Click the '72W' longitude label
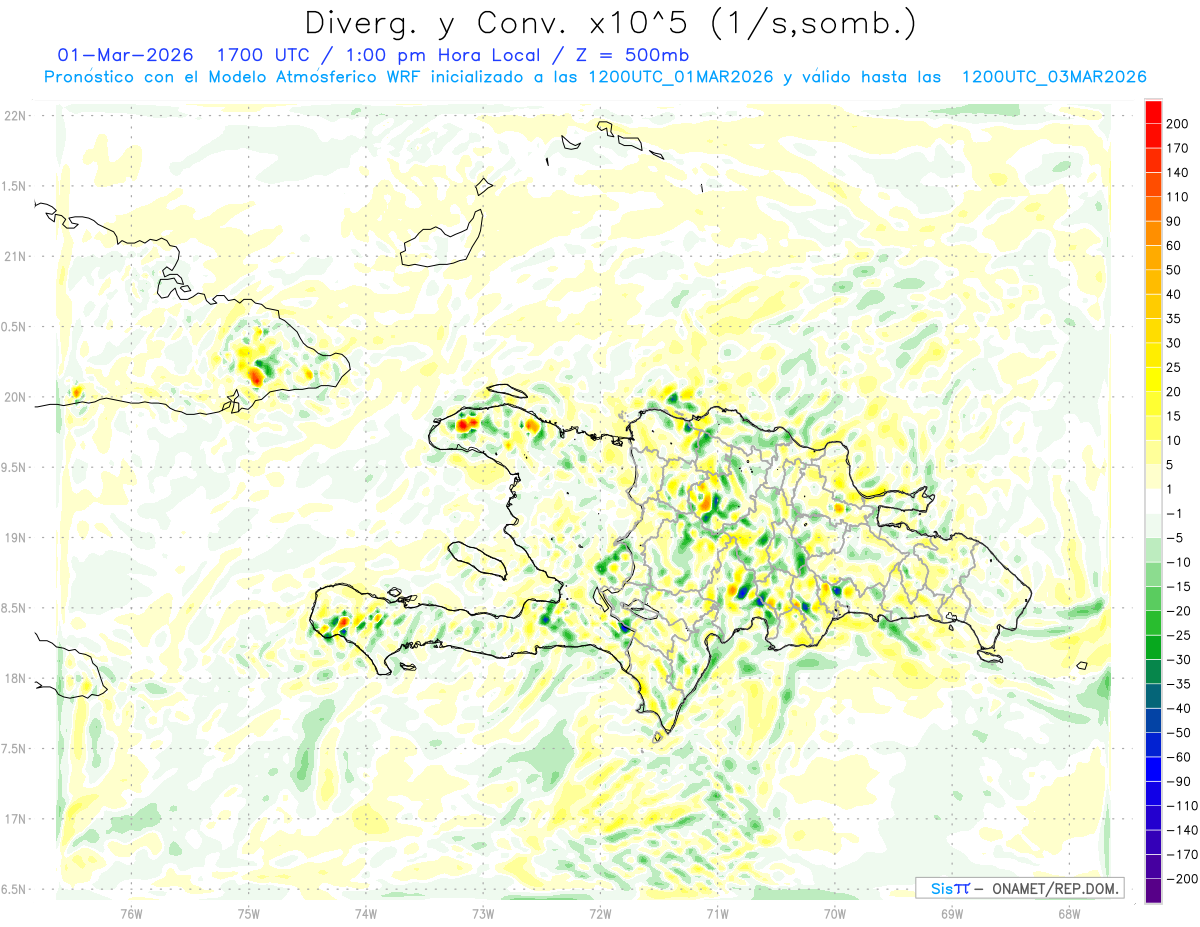This screenshot has width=1200, height=927. (x=600, y=913)
